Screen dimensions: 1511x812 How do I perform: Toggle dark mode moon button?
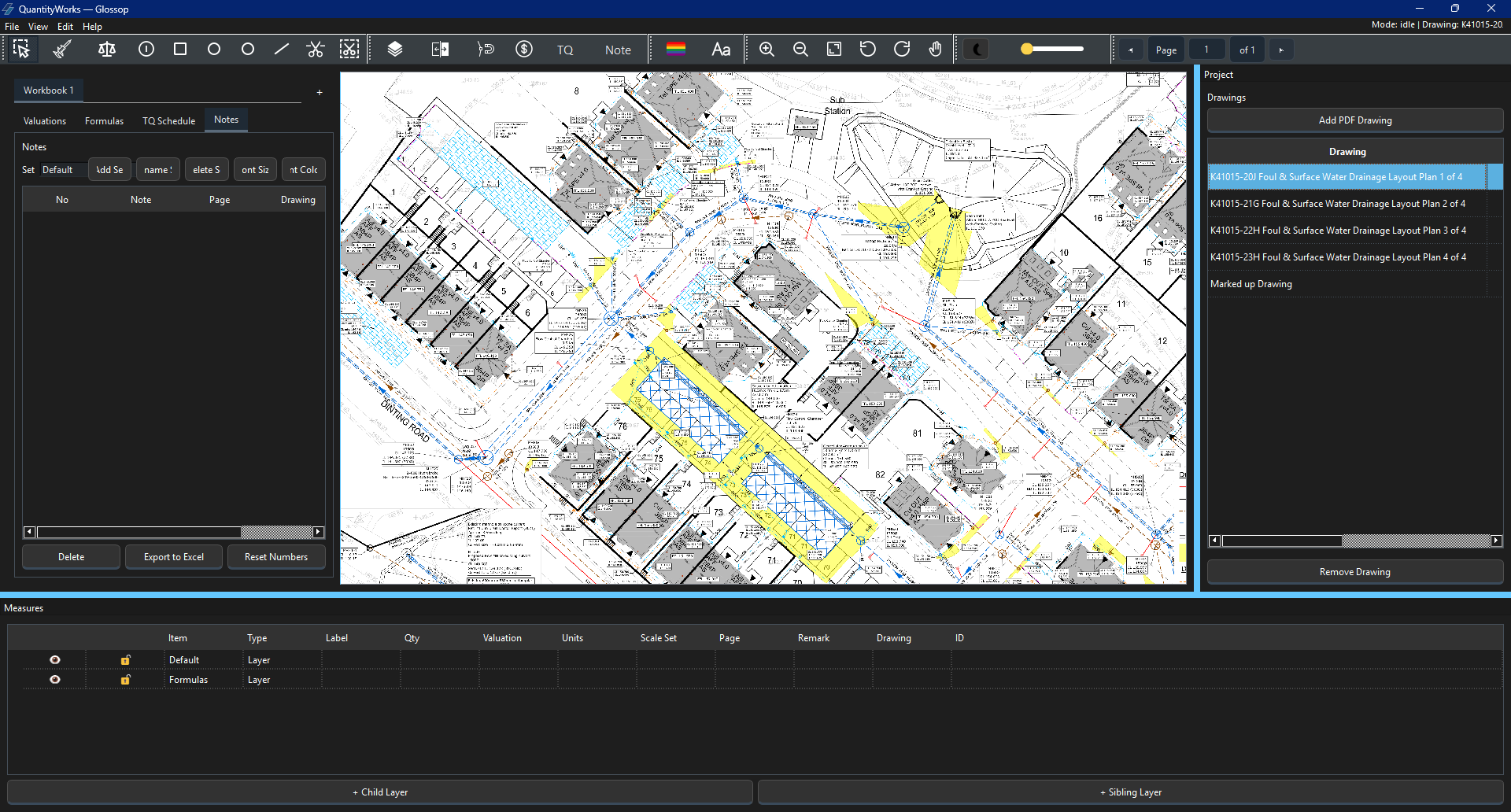977,50
